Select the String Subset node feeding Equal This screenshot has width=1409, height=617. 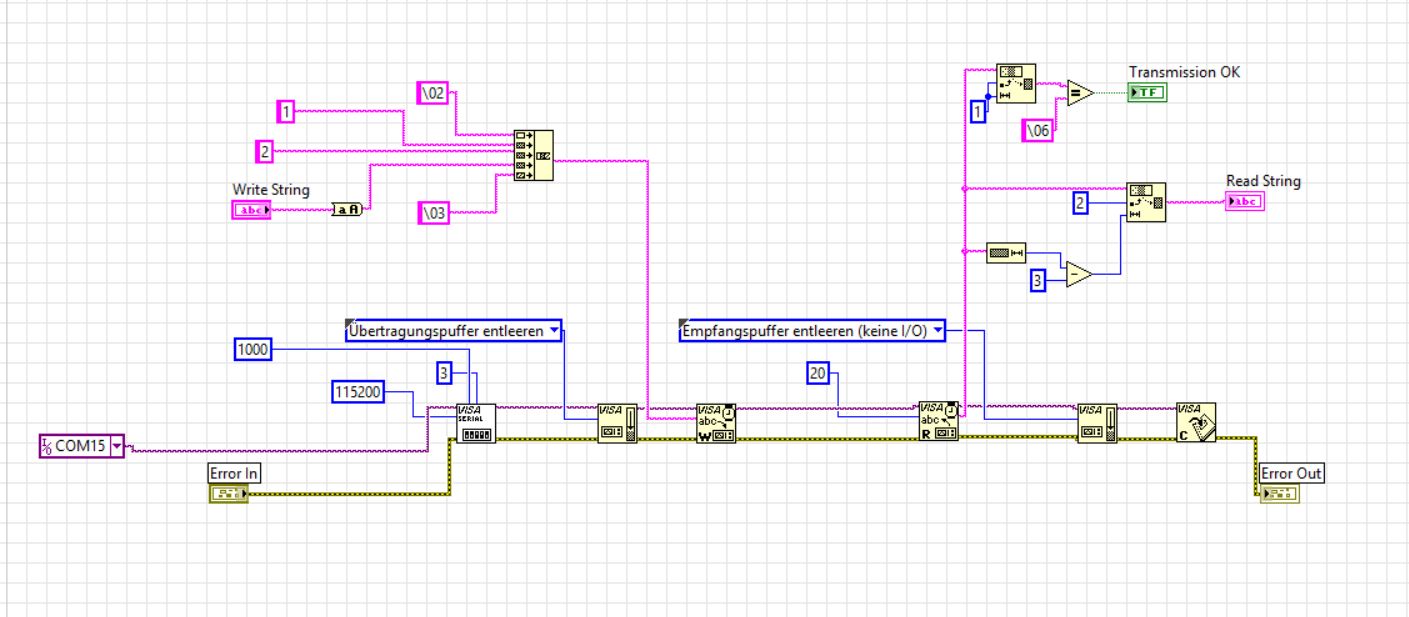1017,84
